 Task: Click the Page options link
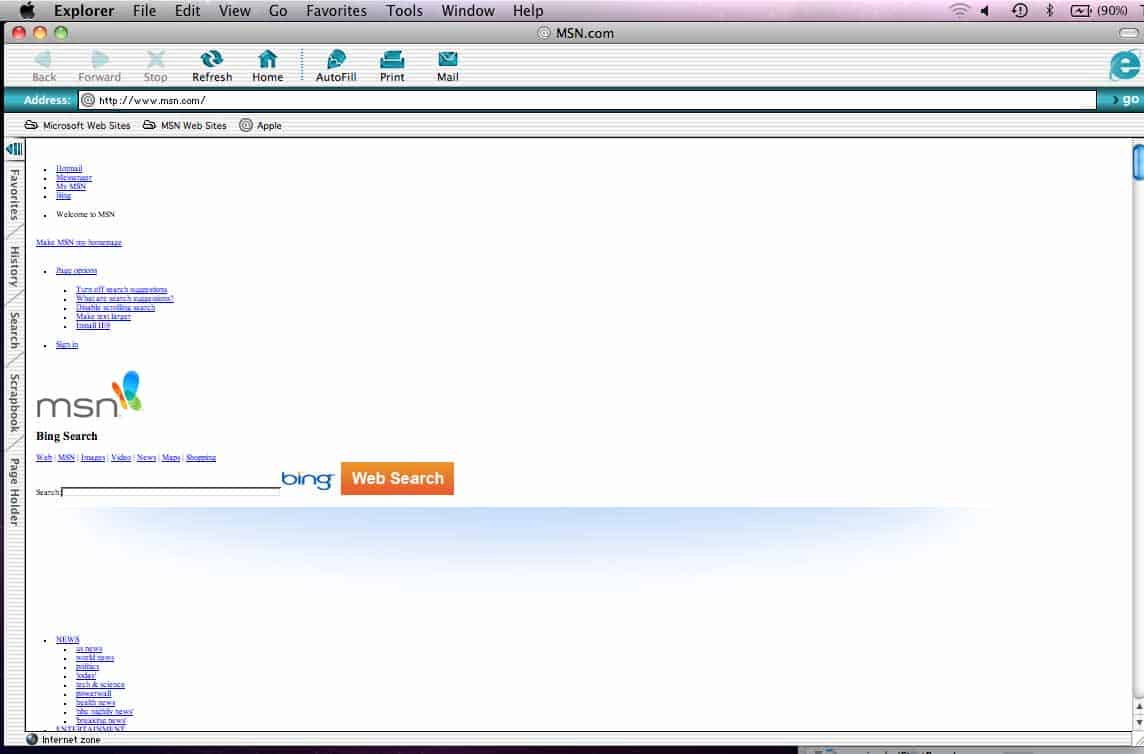[x=77, y=270]
